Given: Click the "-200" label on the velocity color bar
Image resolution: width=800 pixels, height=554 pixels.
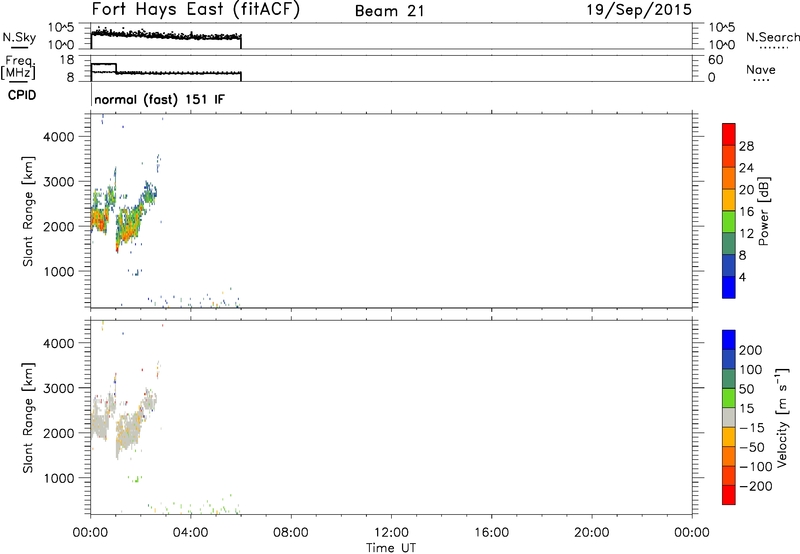Looking at the screenshot, I should click(755, 486).
